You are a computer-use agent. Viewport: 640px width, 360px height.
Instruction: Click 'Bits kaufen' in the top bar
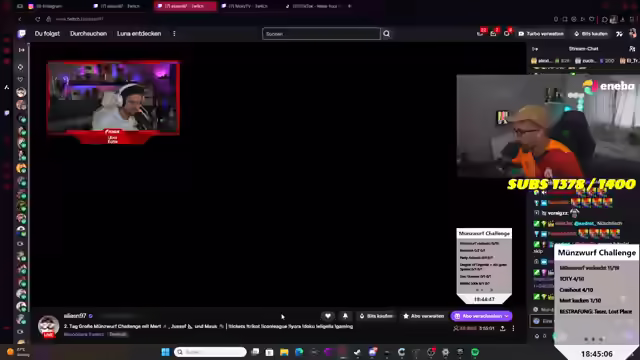coord(591,34)
